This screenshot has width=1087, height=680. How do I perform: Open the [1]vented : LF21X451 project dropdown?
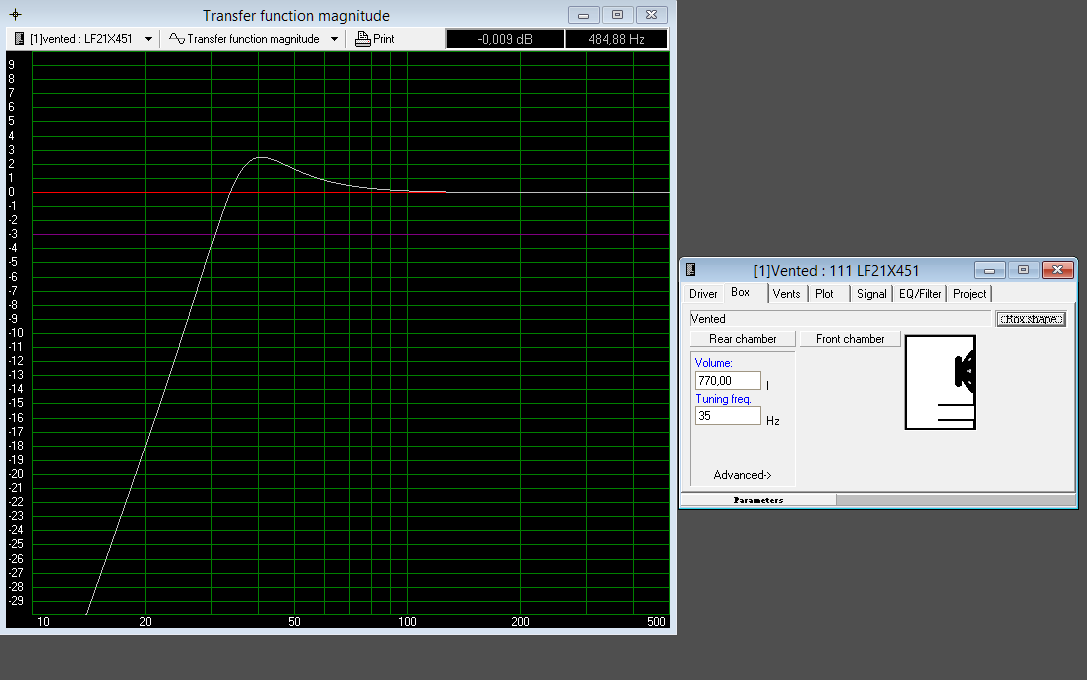coord(149,39)
